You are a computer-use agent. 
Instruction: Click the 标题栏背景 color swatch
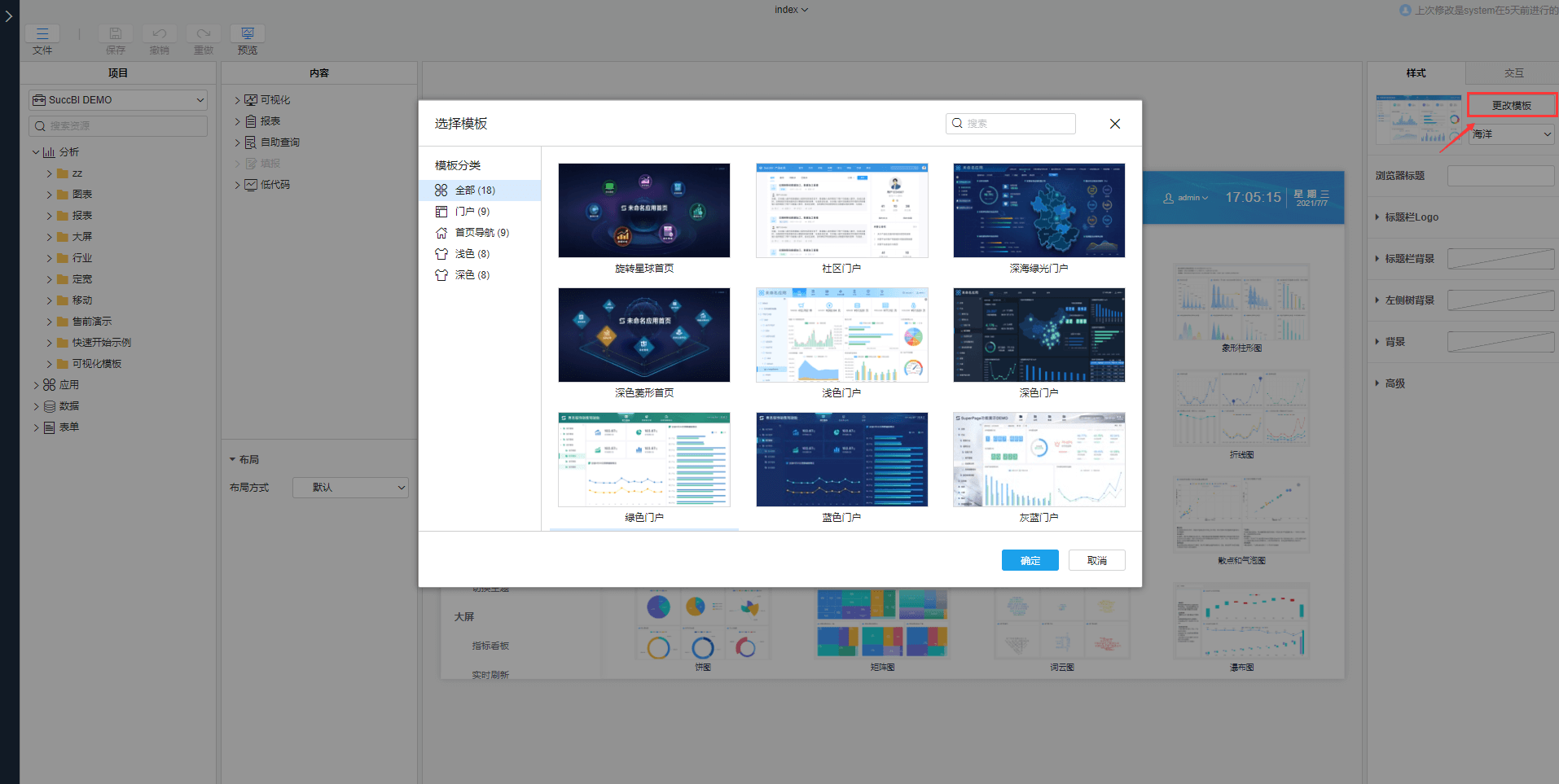(x=1500, y=259)
